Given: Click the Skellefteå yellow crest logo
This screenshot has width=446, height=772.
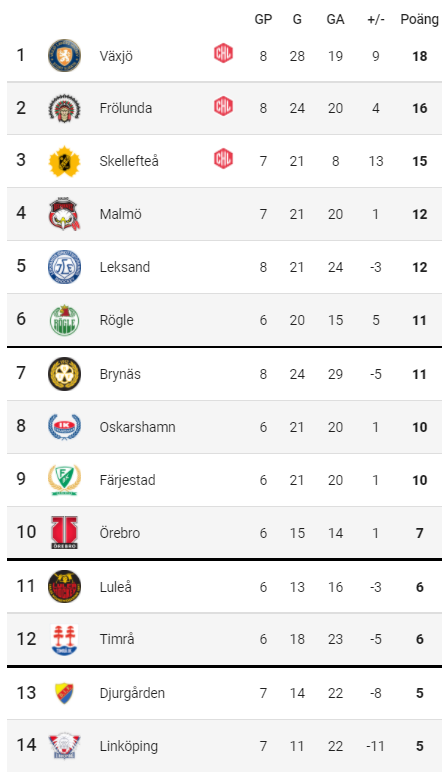Looking at the screenshot, I should [x=64, y=161].
